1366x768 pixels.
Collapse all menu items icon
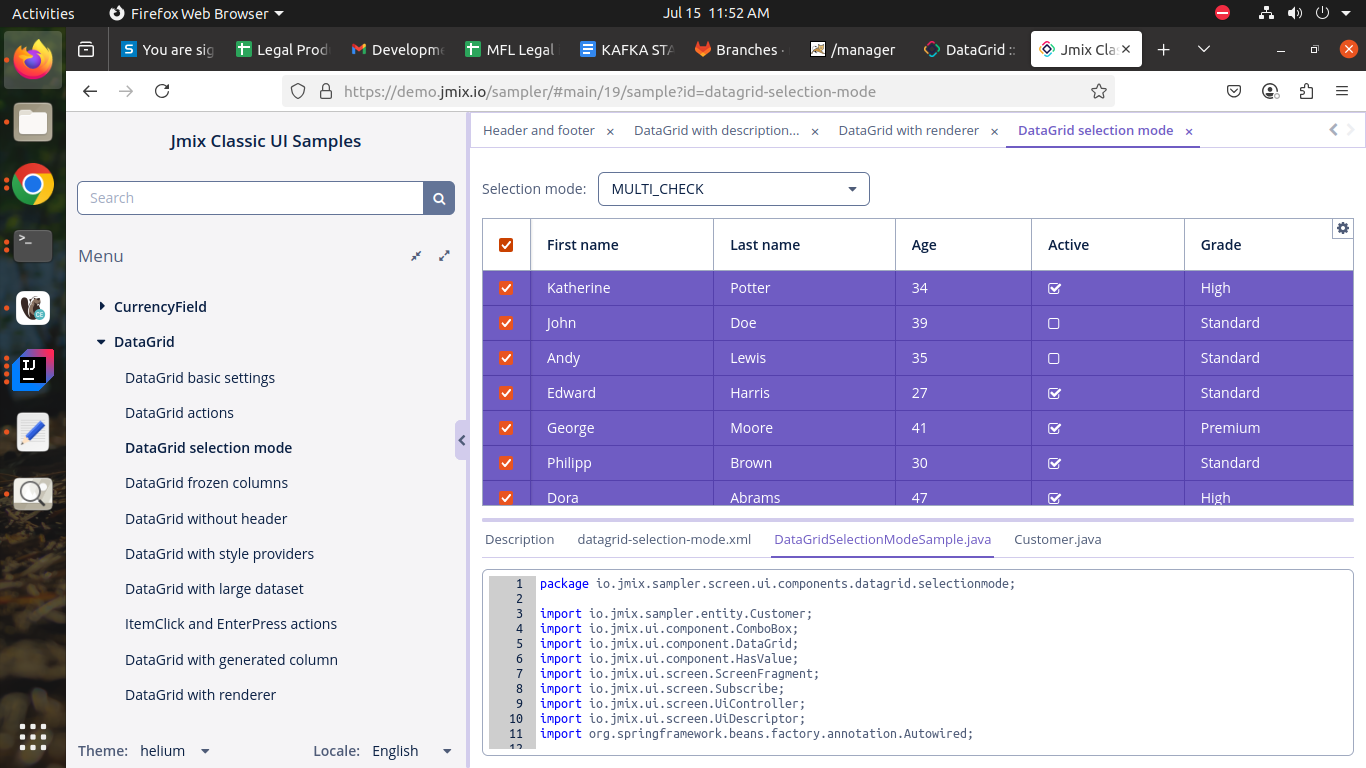click(417, 256)
